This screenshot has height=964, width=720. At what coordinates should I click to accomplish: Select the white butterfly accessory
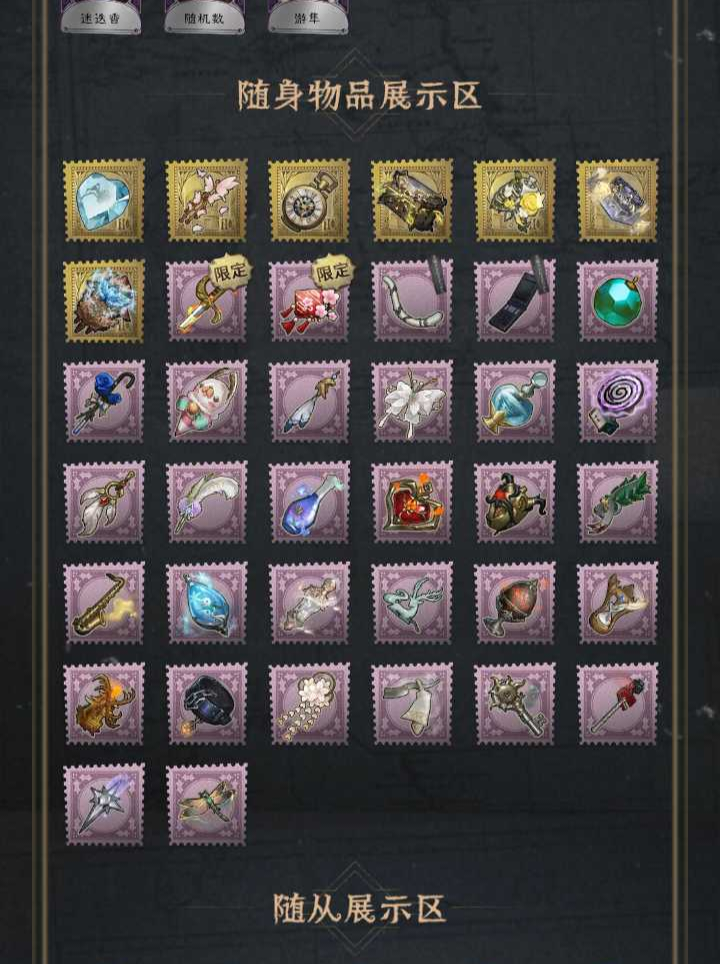(412, 401)
